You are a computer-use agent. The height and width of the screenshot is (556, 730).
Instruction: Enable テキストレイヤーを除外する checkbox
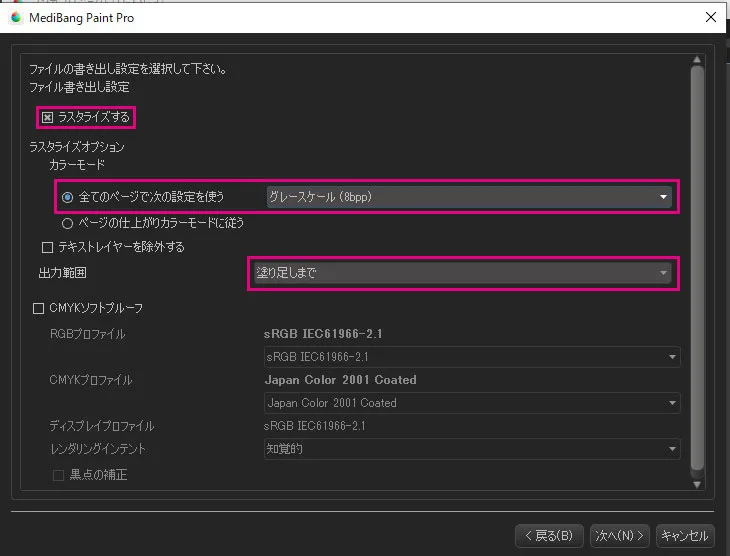(47, 247)
